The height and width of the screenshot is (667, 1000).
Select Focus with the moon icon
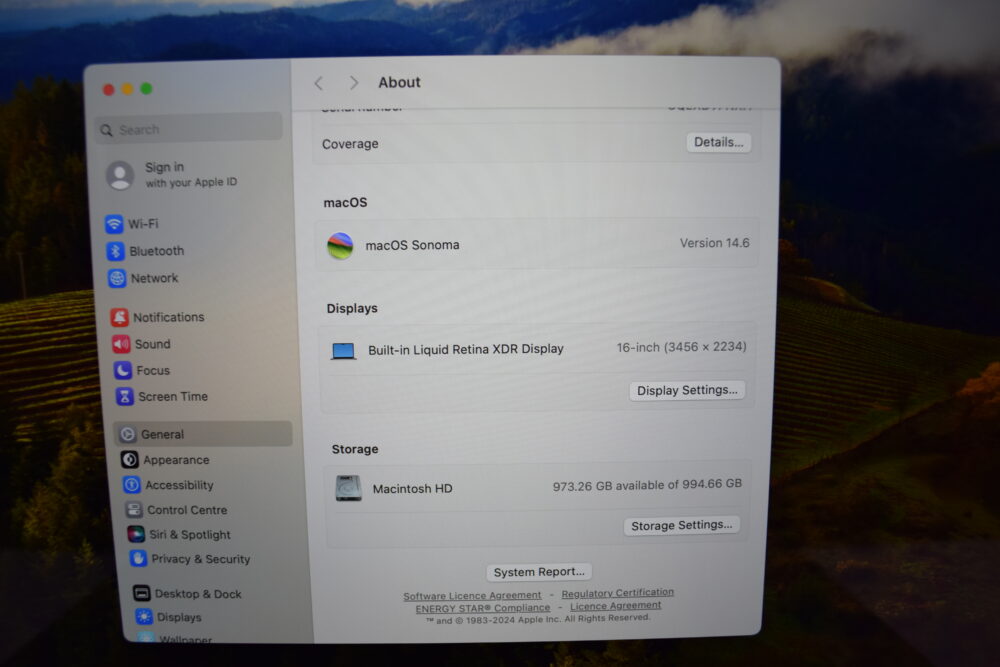click(x=123, y=370)
